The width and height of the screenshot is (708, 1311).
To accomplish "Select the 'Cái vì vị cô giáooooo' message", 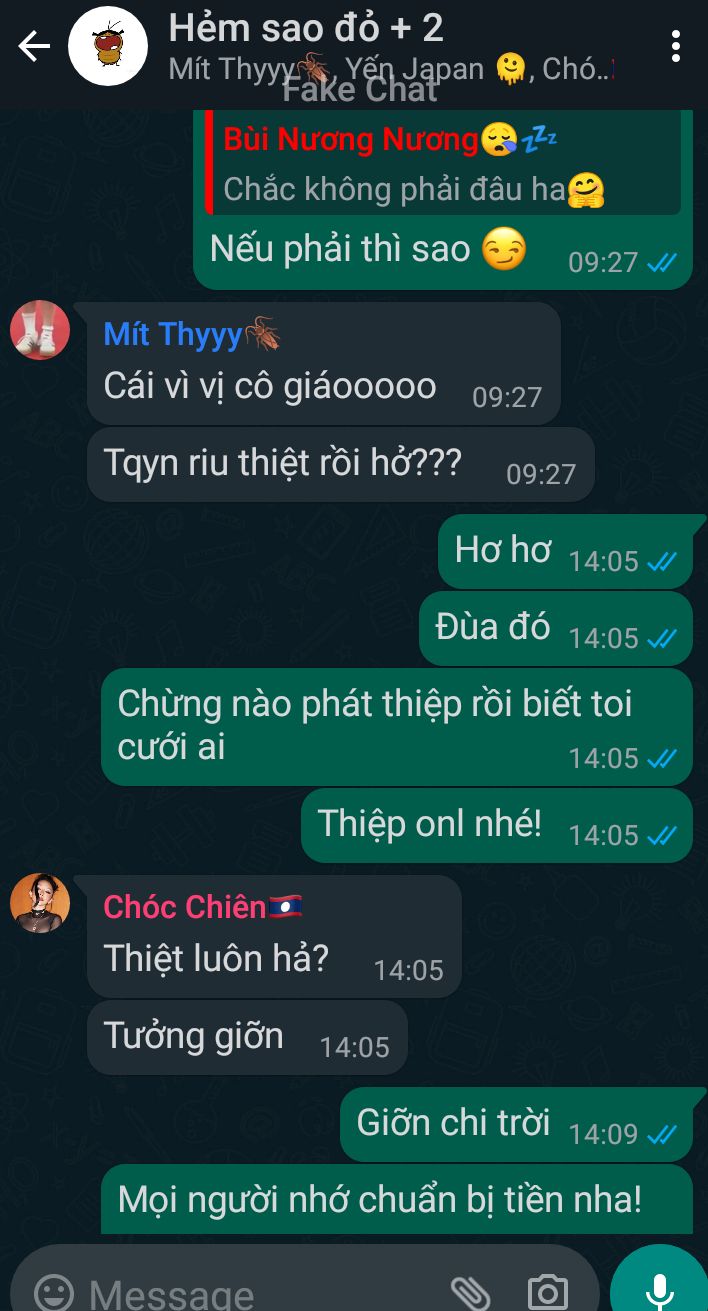I will point(324,363).
